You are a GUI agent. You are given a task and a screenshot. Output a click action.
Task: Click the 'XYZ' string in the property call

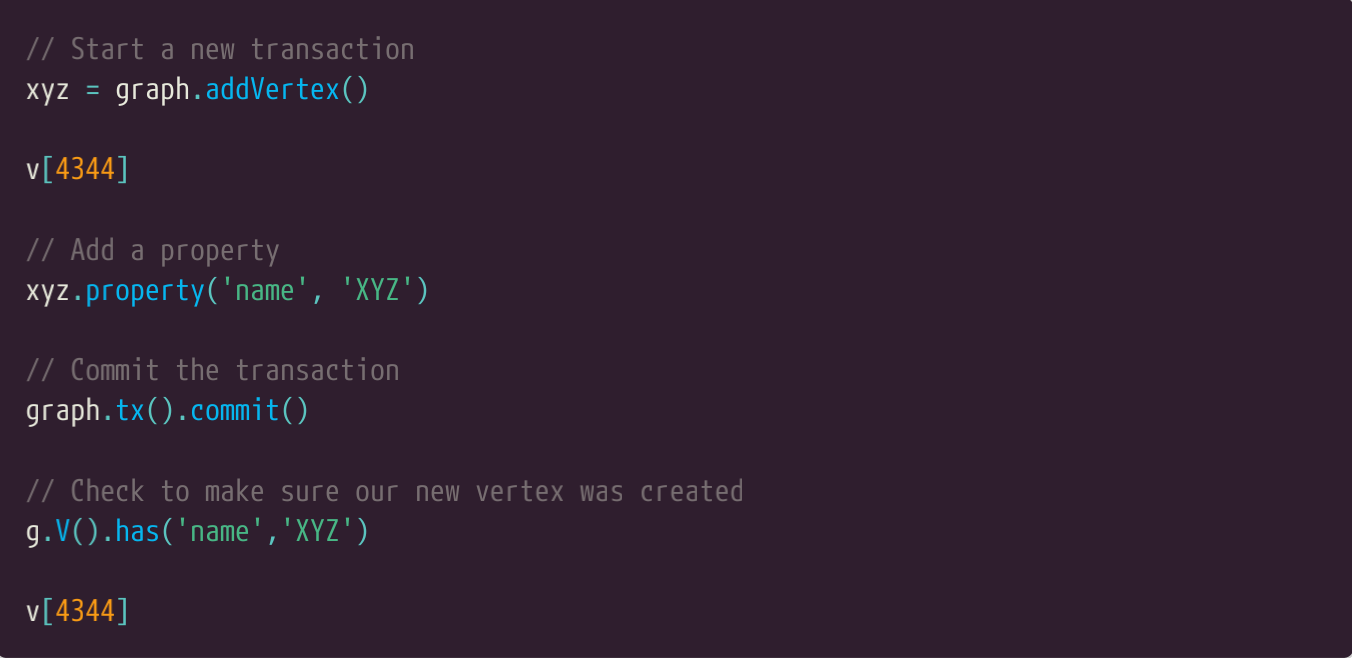tap(378, 291)
